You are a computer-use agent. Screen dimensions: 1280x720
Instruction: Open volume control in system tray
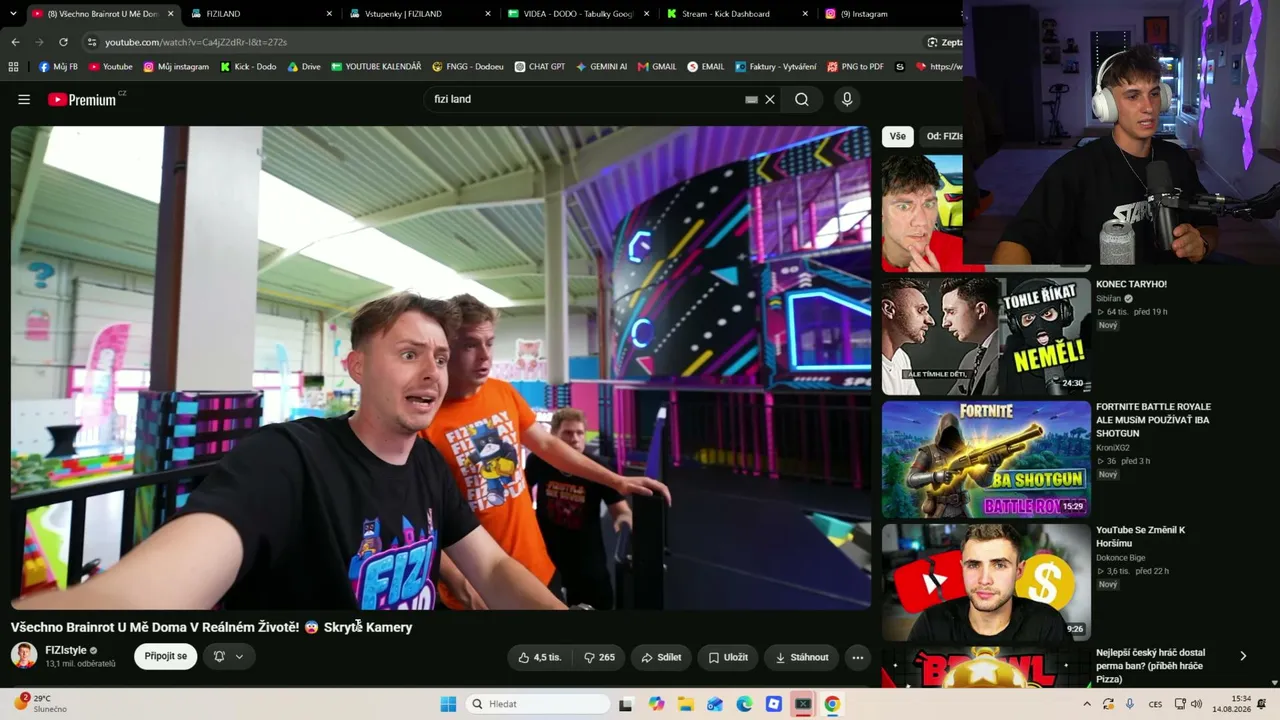1196,704
